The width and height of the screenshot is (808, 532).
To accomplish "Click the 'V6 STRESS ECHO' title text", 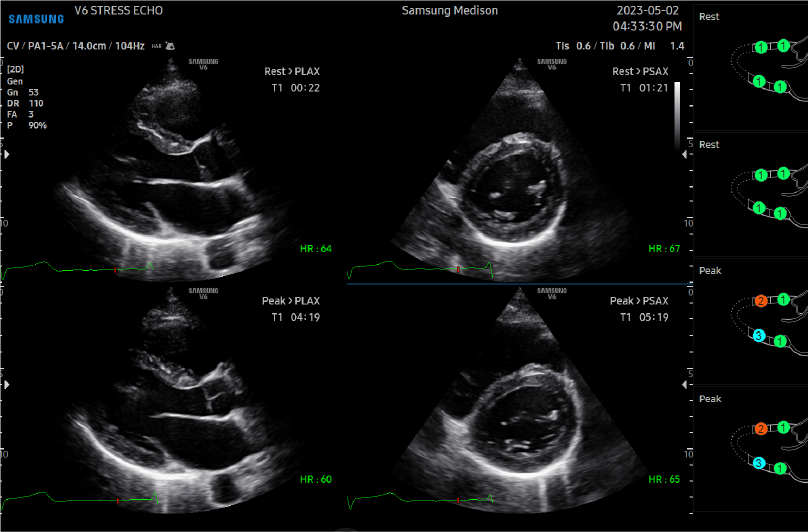I will [119, 11].
